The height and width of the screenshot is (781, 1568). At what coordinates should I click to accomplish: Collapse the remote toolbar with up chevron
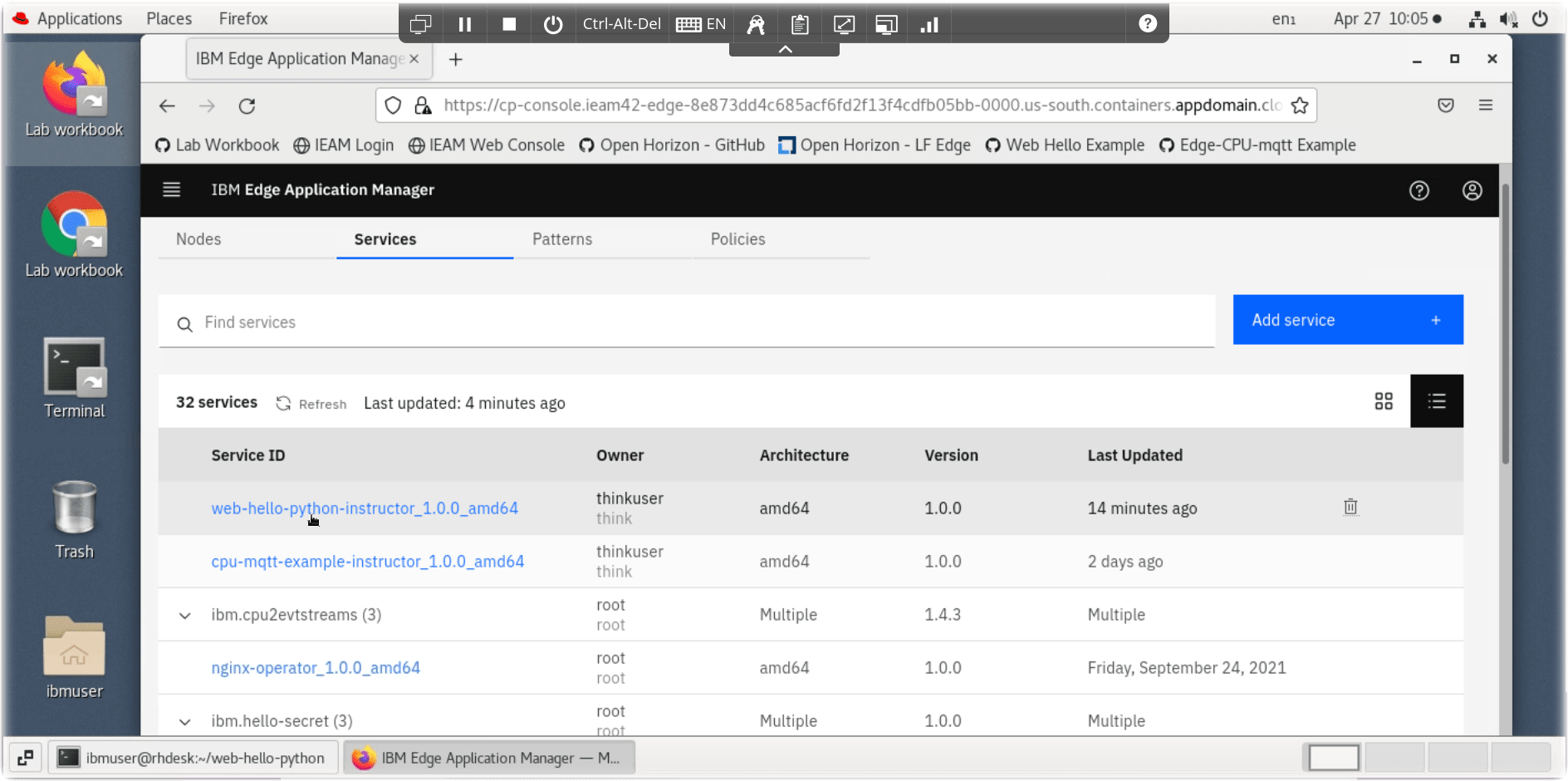(x=785, y=50)
